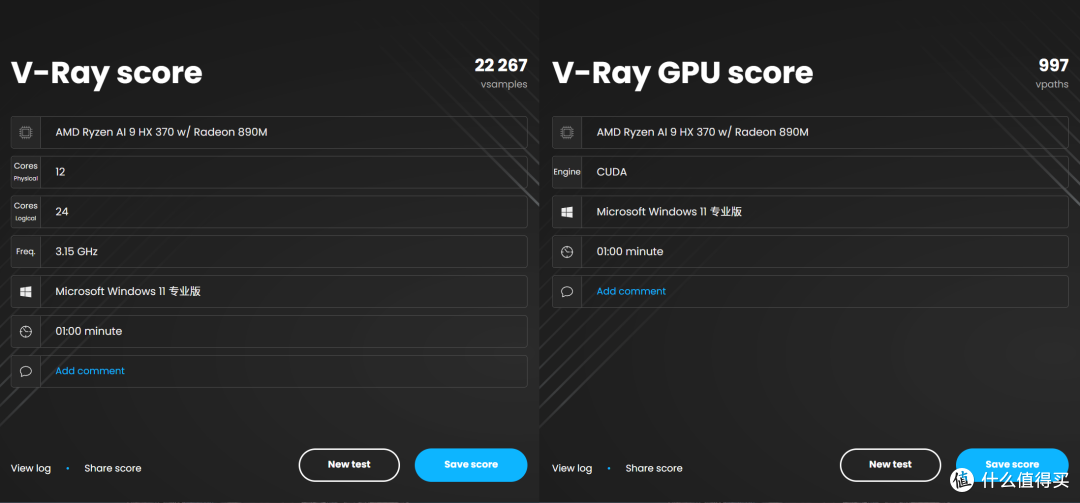Open Share score in V-Ray GPU score panel
Screen dimensions: 1080x503
[654, 468]
